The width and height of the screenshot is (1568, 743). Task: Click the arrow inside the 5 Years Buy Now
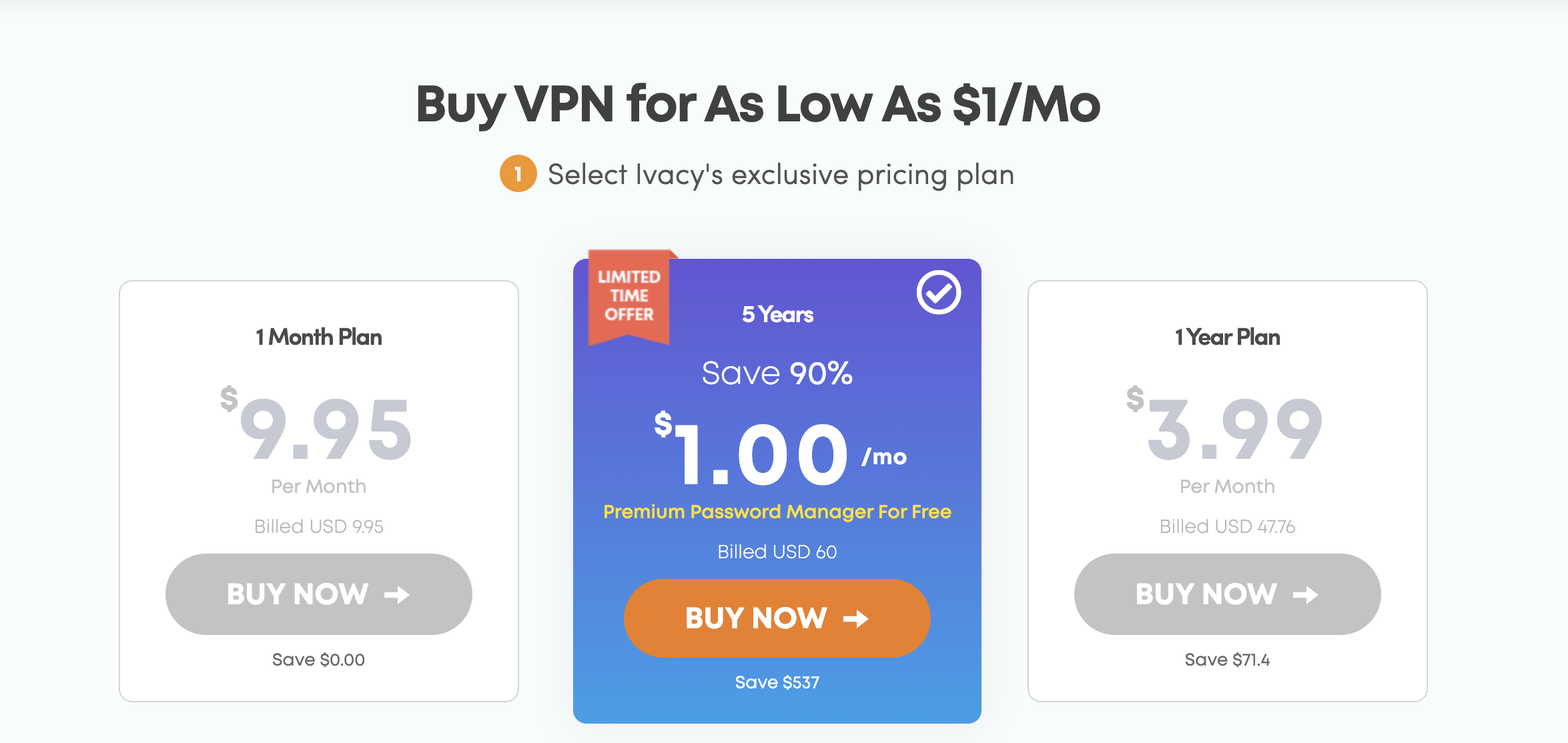(855, 619)
